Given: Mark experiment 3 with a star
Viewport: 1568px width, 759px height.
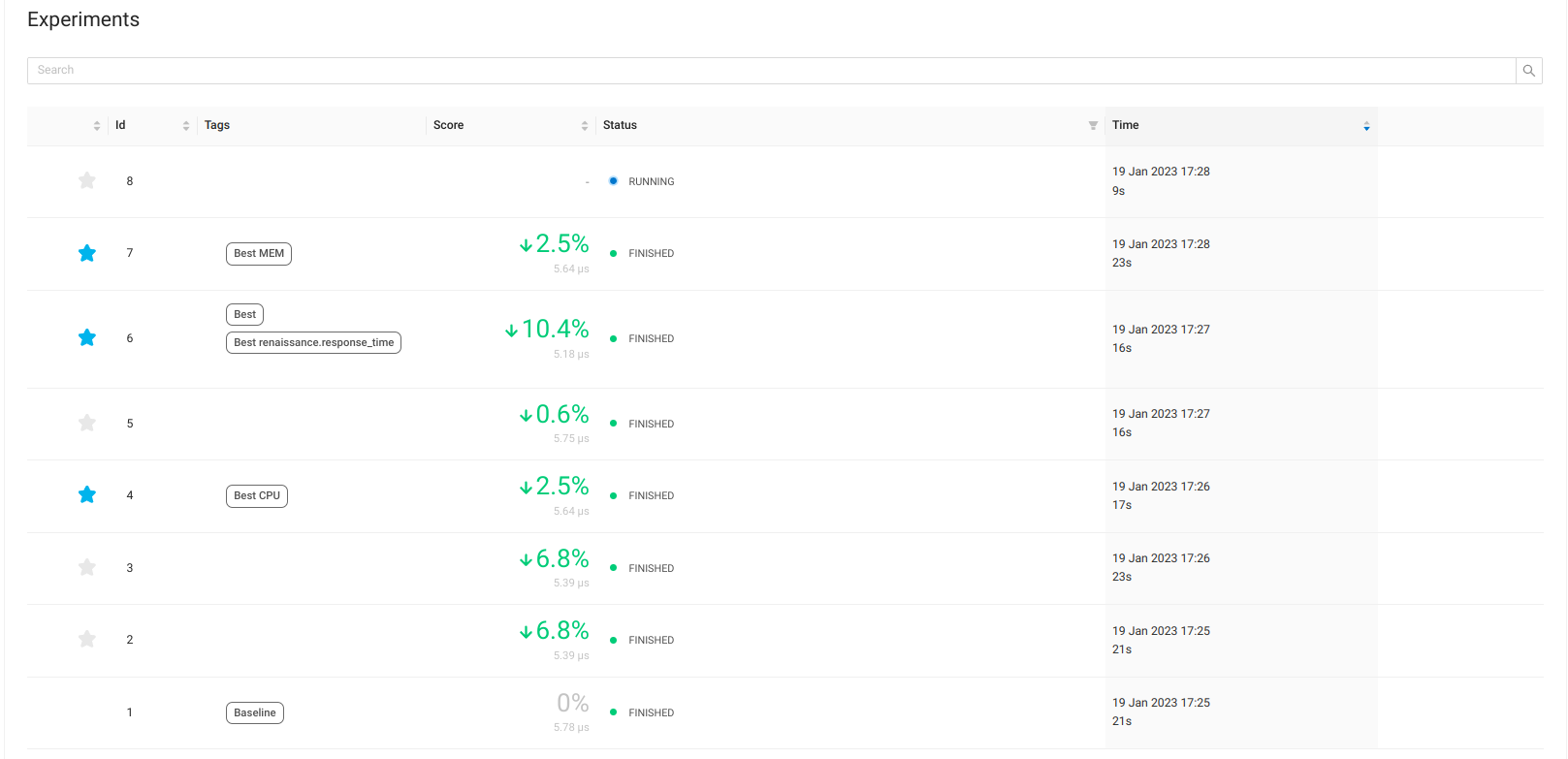Looking at the screenshot, I should [x=87, y=568].
